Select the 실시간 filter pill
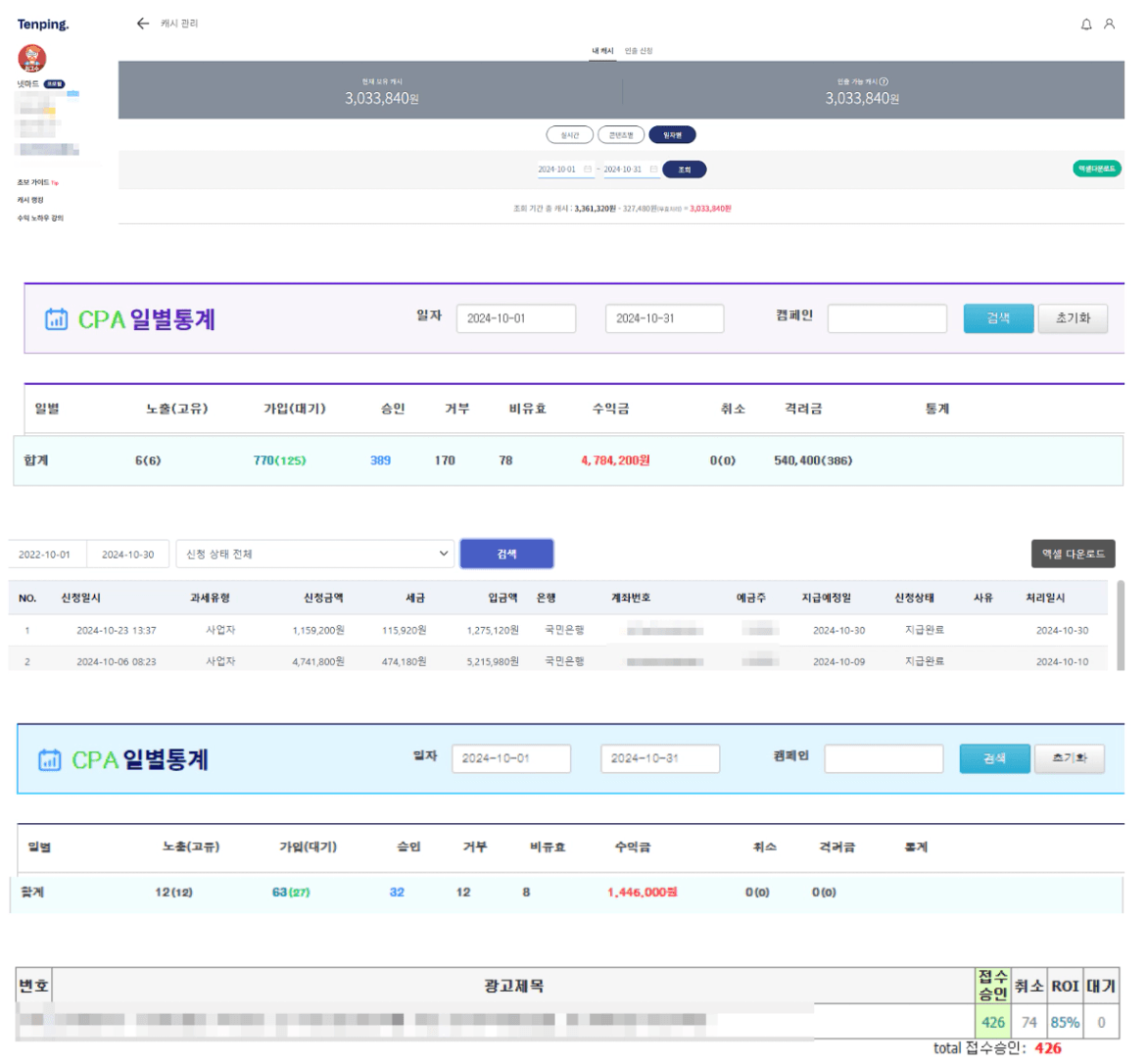Viewport: 1147px width, 1064px height. point(570,135)
